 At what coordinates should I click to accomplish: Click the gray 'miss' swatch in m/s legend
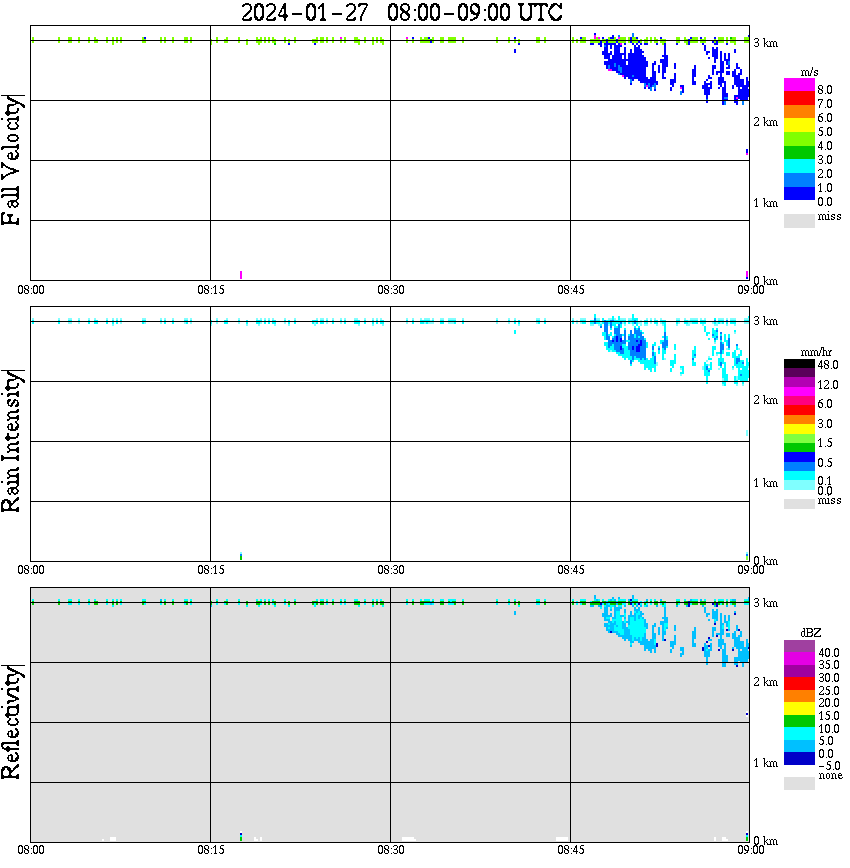click(799, 220)
